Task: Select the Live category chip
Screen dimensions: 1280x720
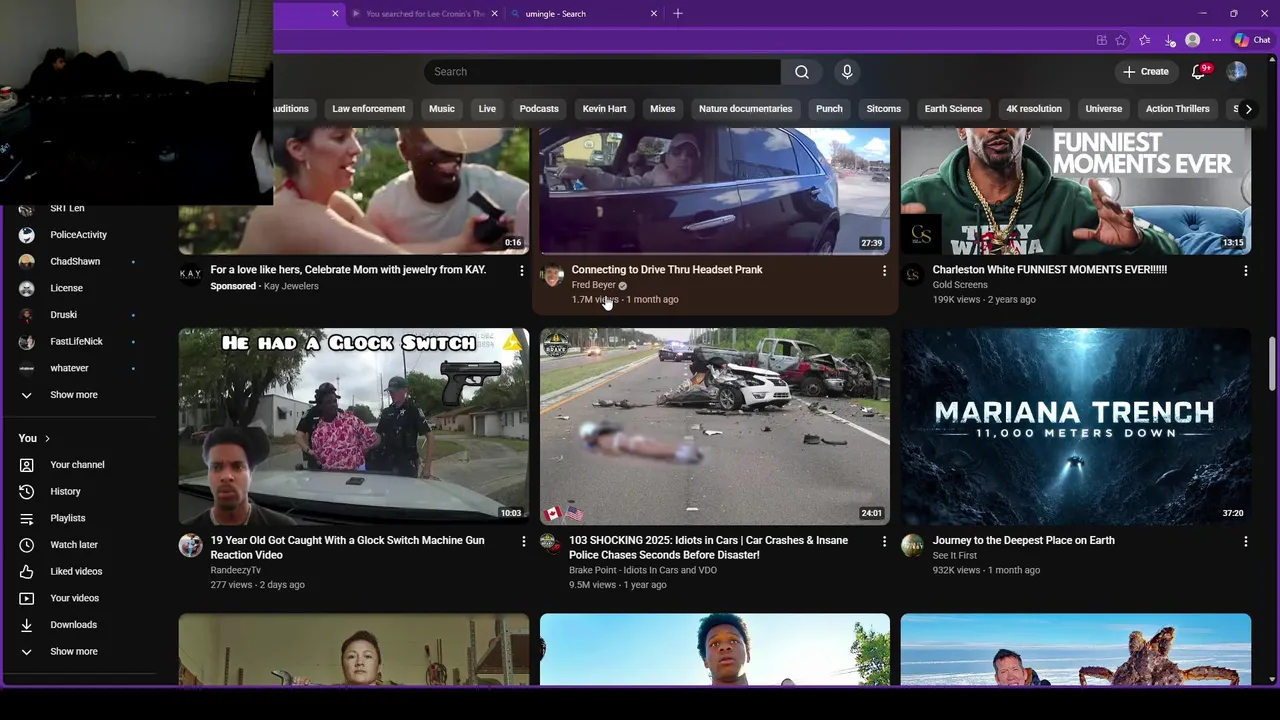Action: click(x=487, y=109)
